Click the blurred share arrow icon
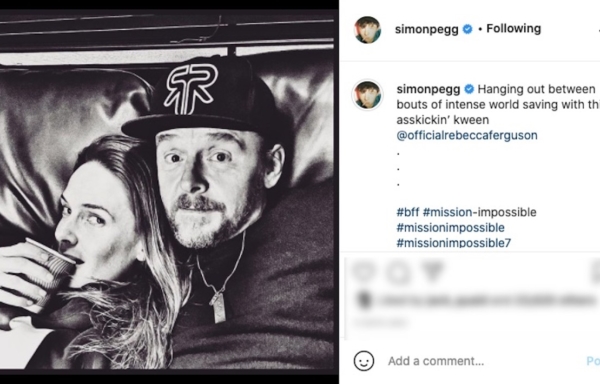This screenshot has height=384, width=600. [432, 272]
